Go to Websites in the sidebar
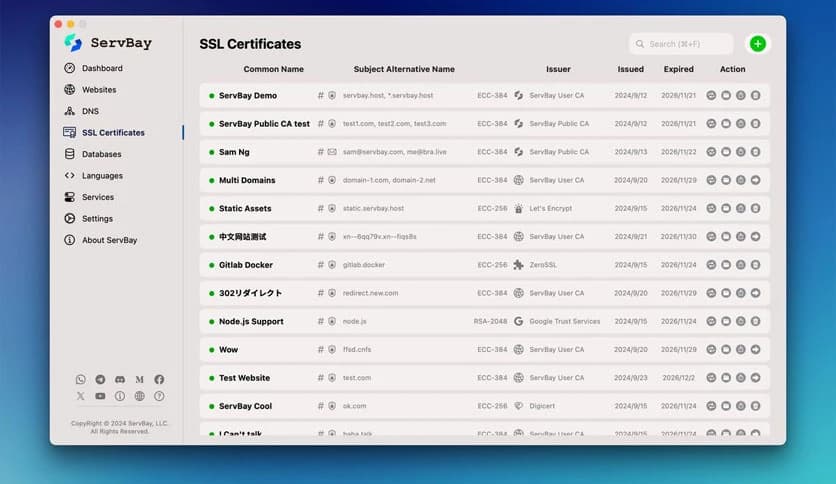Image resolution: width=836 pixels, height=484 pixels. tap(99, 90)
